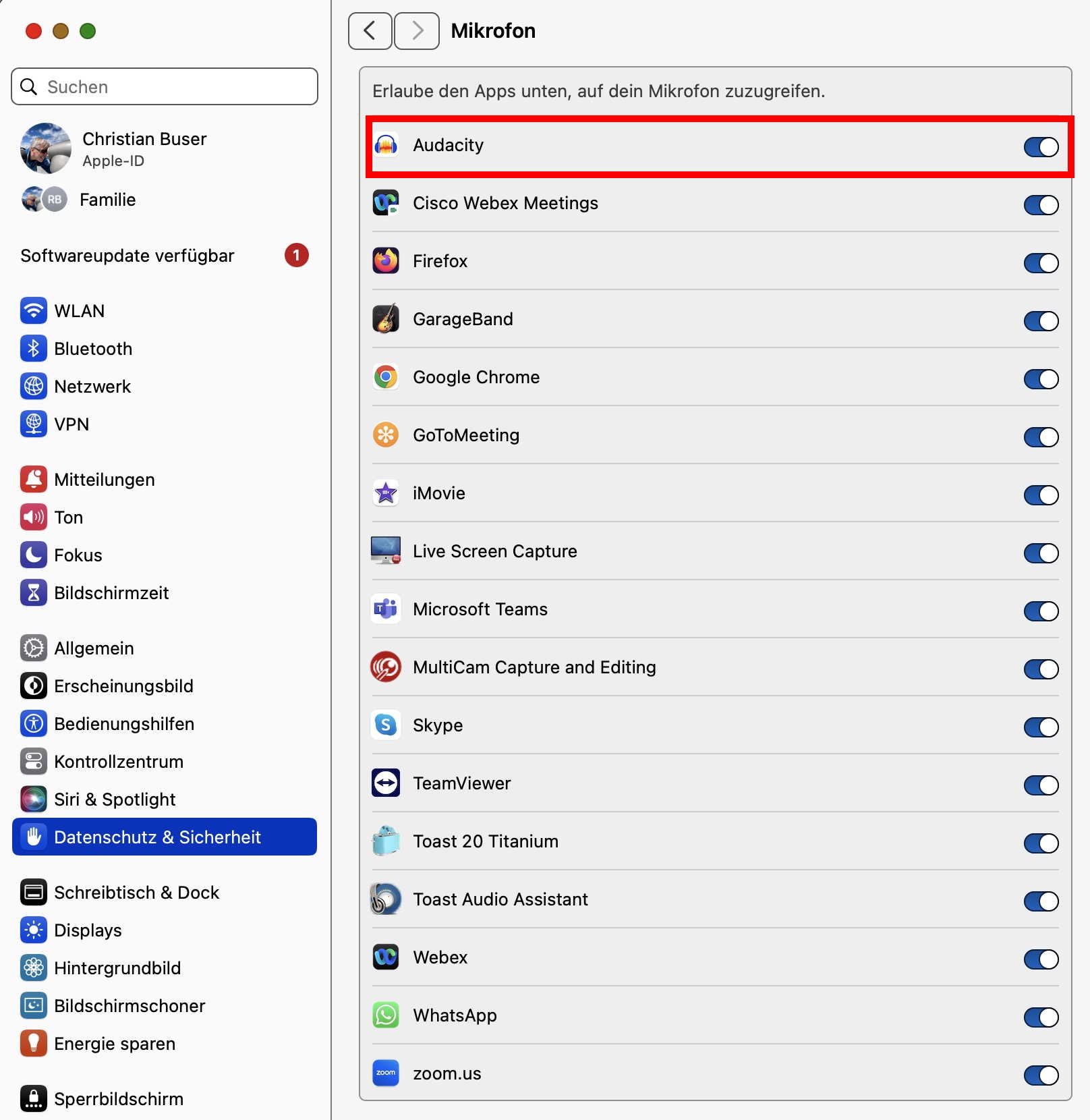The width and height of the screenshot is (1090, 1120).
Task: Open Hintergrundbild settings pane
Action: [165, 968]
